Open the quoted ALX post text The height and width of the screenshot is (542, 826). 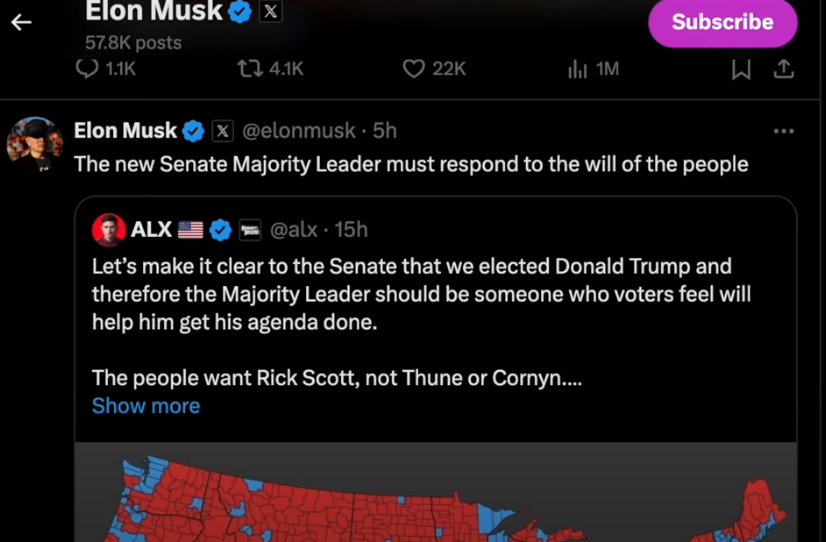[x=420, y=295]
